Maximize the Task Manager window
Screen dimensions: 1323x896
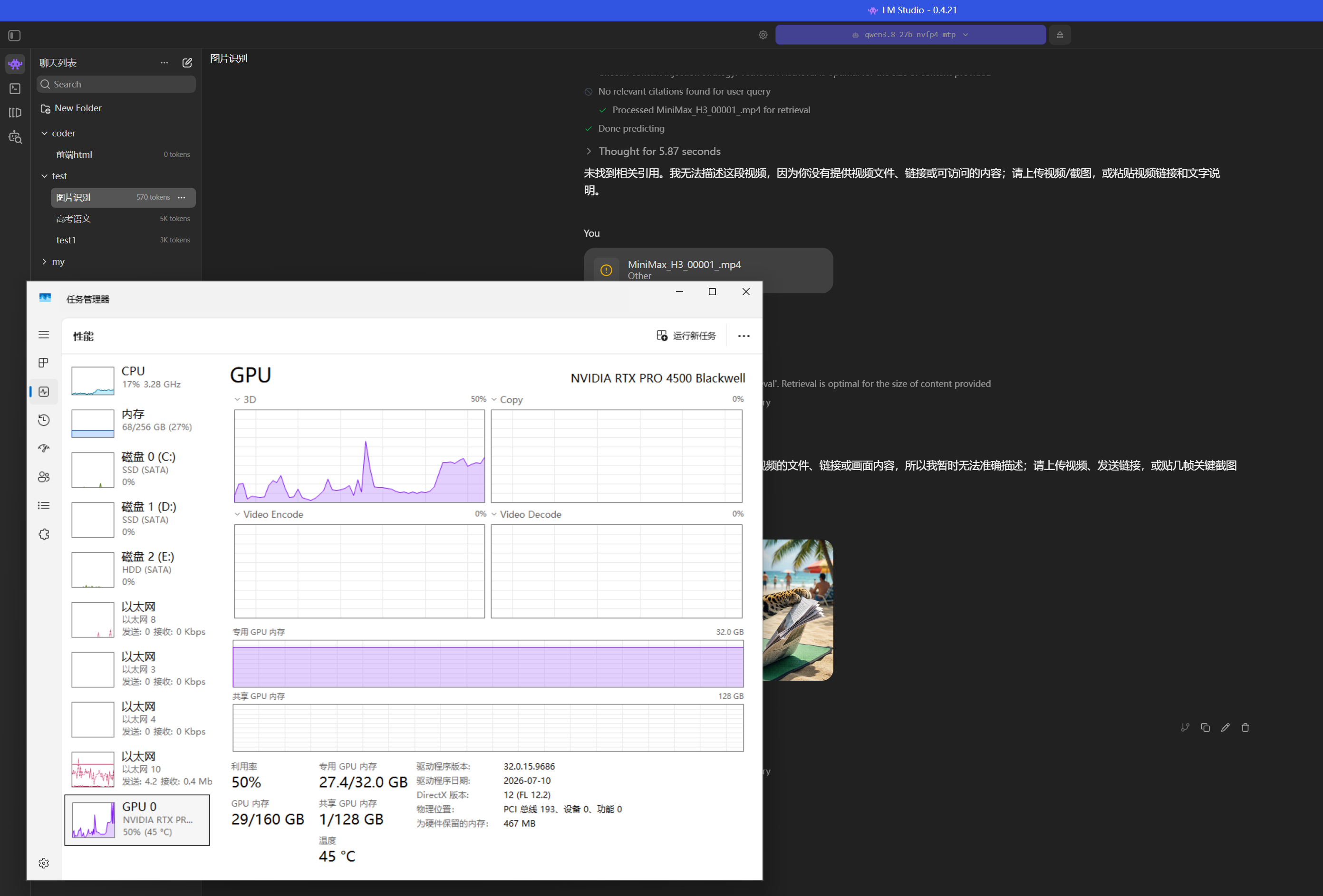[x=712, y=292]
